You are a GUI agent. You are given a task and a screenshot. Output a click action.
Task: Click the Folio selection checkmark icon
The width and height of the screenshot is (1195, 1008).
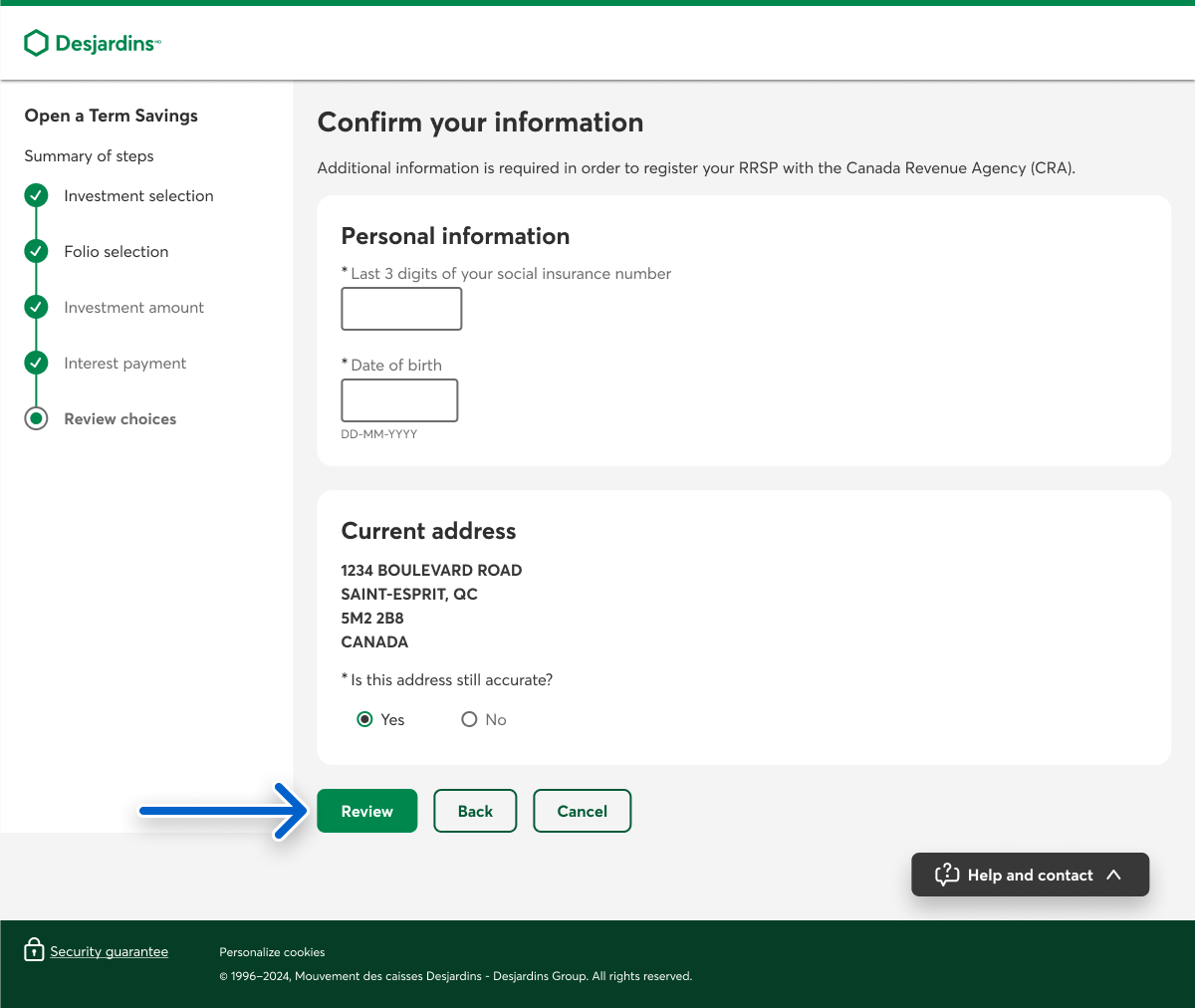[x=36, y=251]
